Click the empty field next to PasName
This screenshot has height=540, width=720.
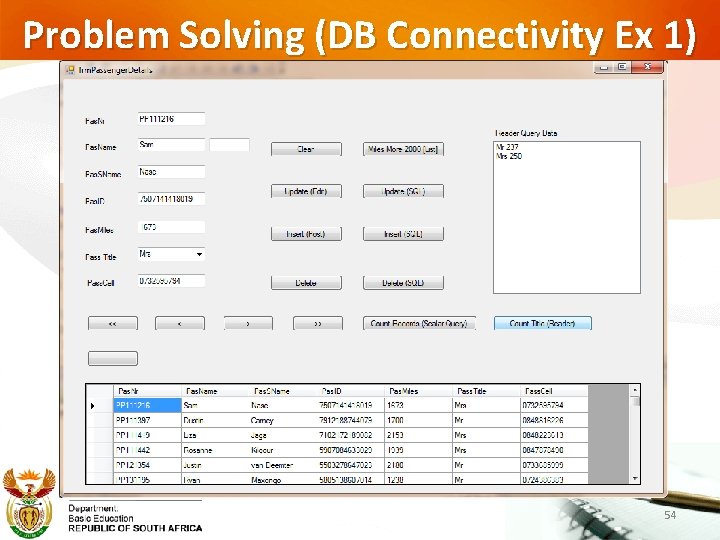click(229, 145)
